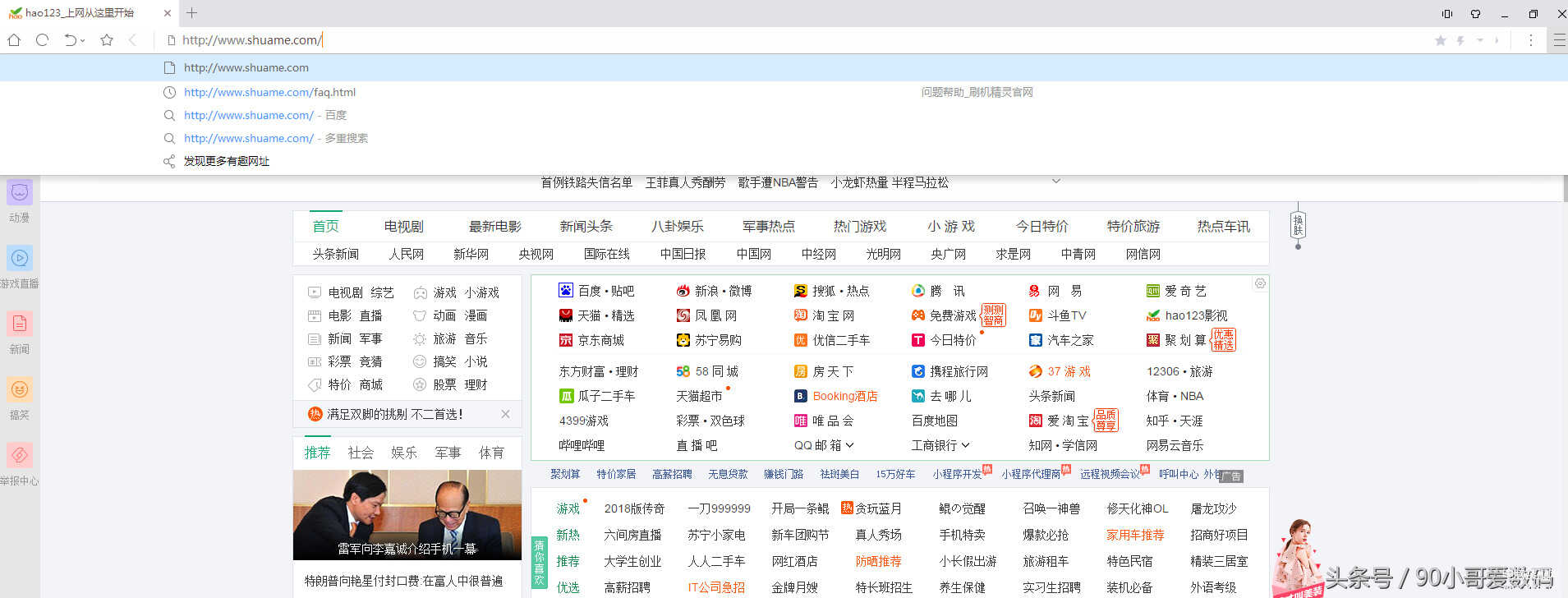Open 12306·旅游 link

(x=1179, y=371)
